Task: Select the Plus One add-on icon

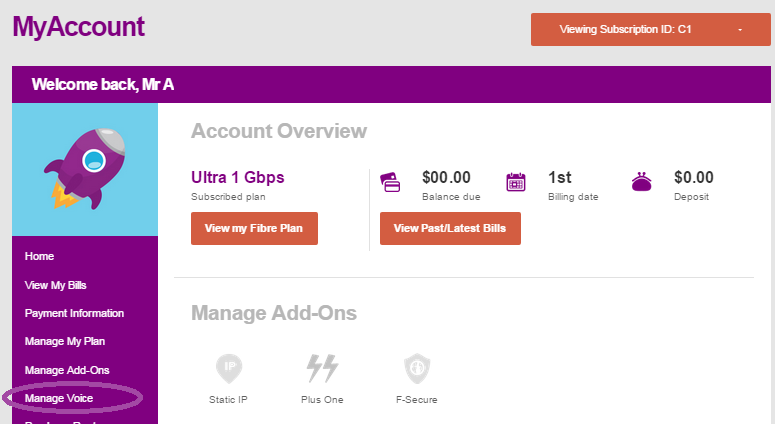Action: [x=322, y=368]
